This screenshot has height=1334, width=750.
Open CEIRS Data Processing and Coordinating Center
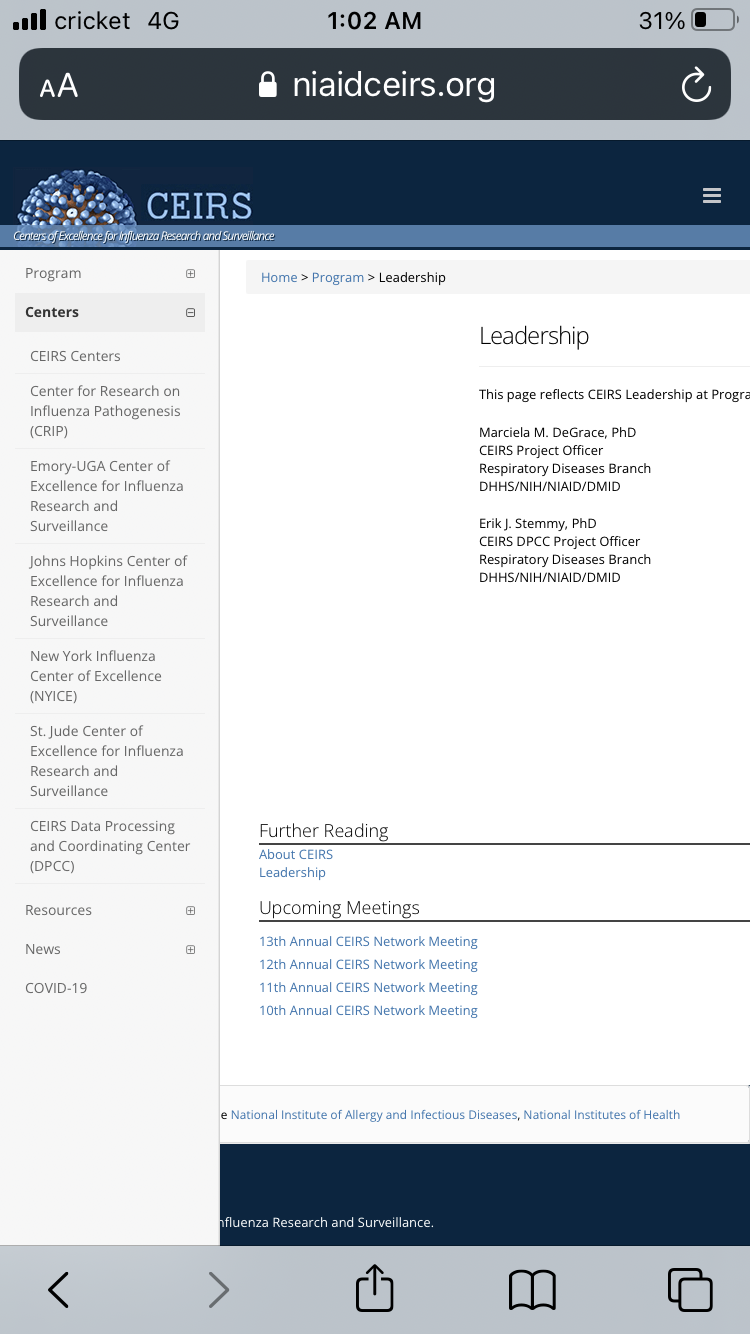(x=110, y=846)
